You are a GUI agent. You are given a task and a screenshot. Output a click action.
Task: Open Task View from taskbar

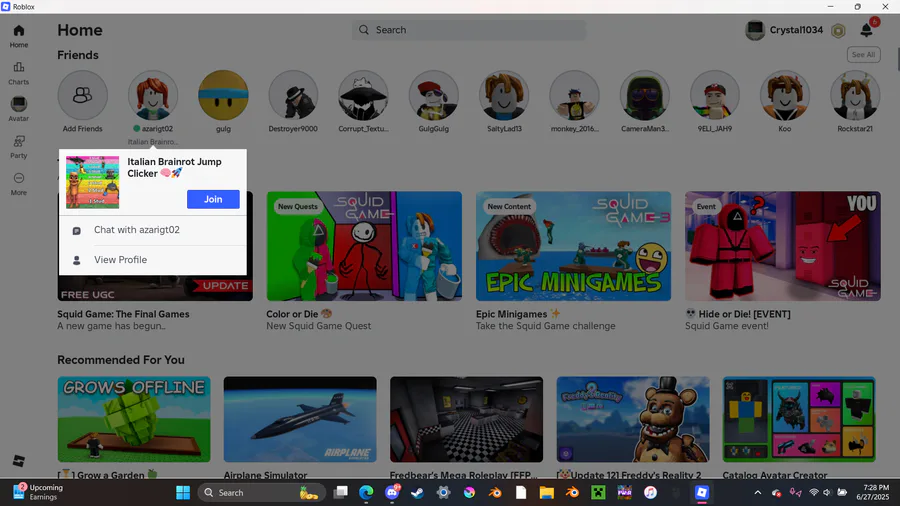pos(341,492)
